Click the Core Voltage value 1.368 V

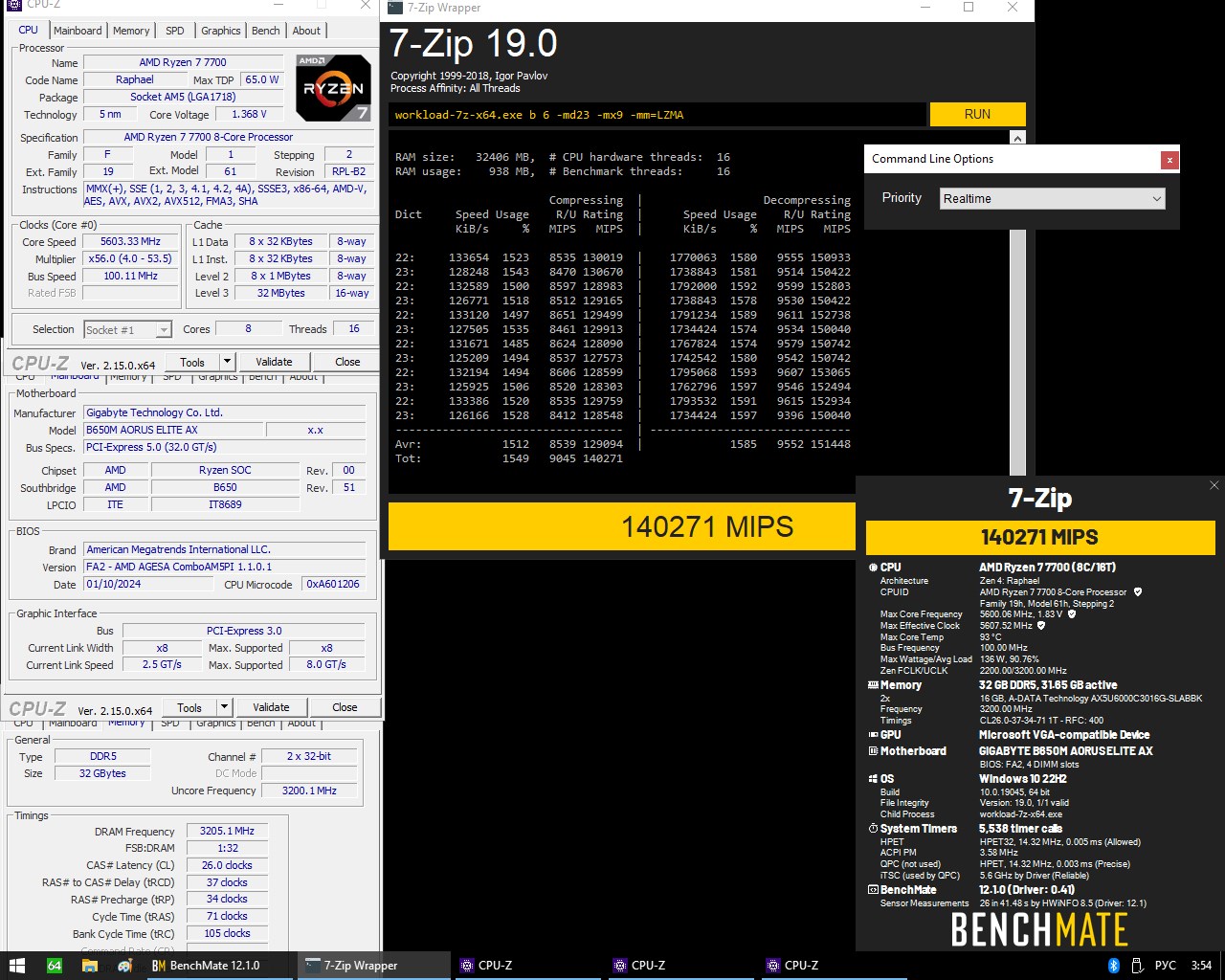249,114
